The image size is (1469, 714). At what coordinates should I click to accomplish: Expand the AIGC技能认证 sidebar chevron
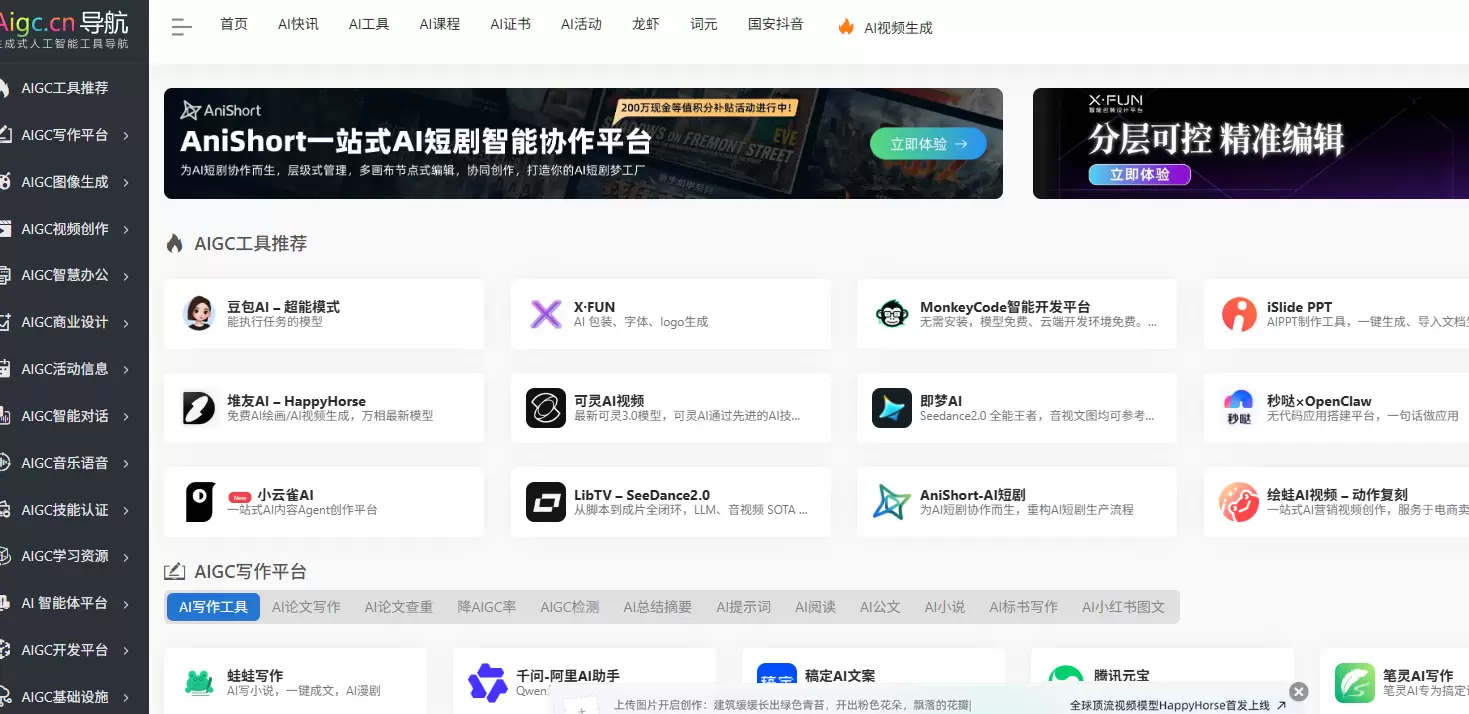point(127,511)
